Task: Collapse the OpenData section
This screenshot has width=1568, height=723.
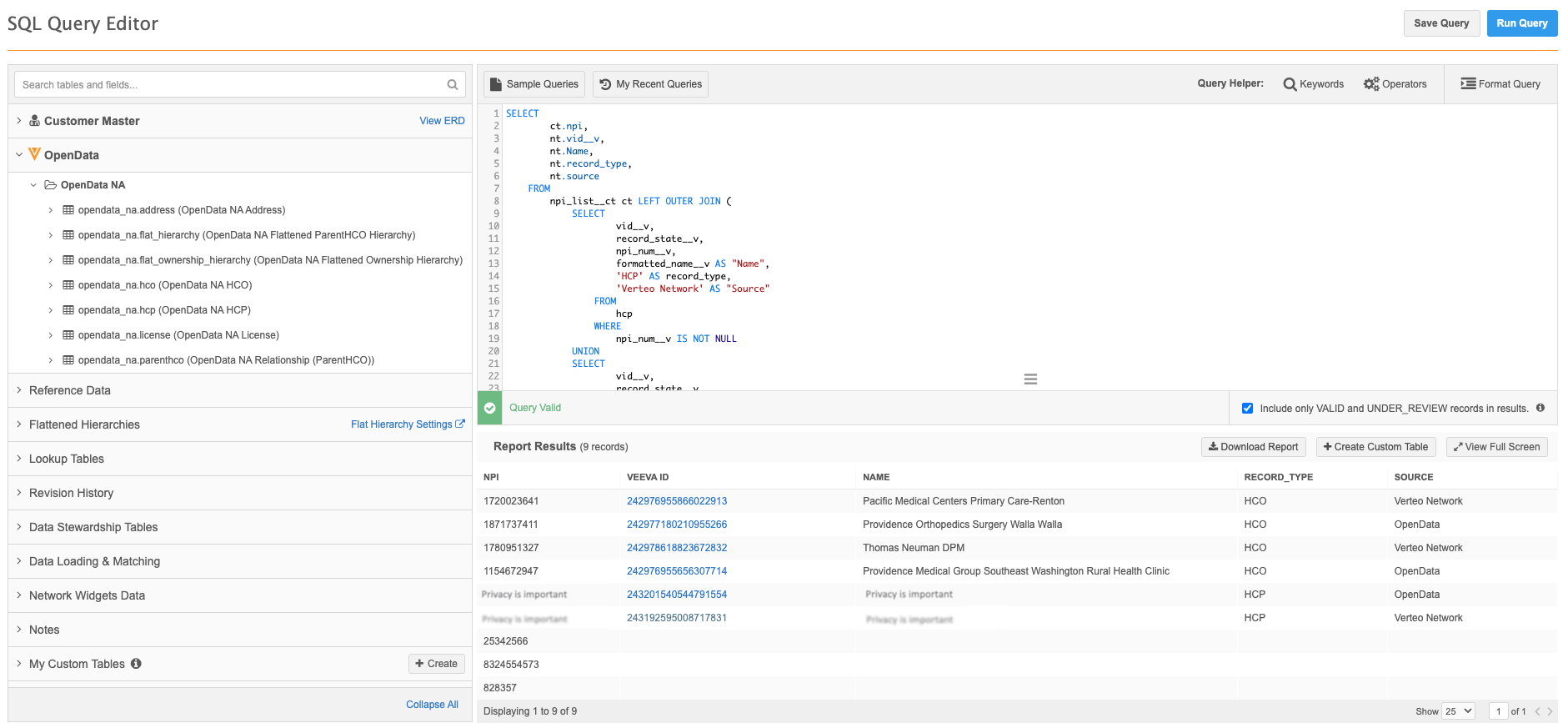Action: tap(19, 155)
